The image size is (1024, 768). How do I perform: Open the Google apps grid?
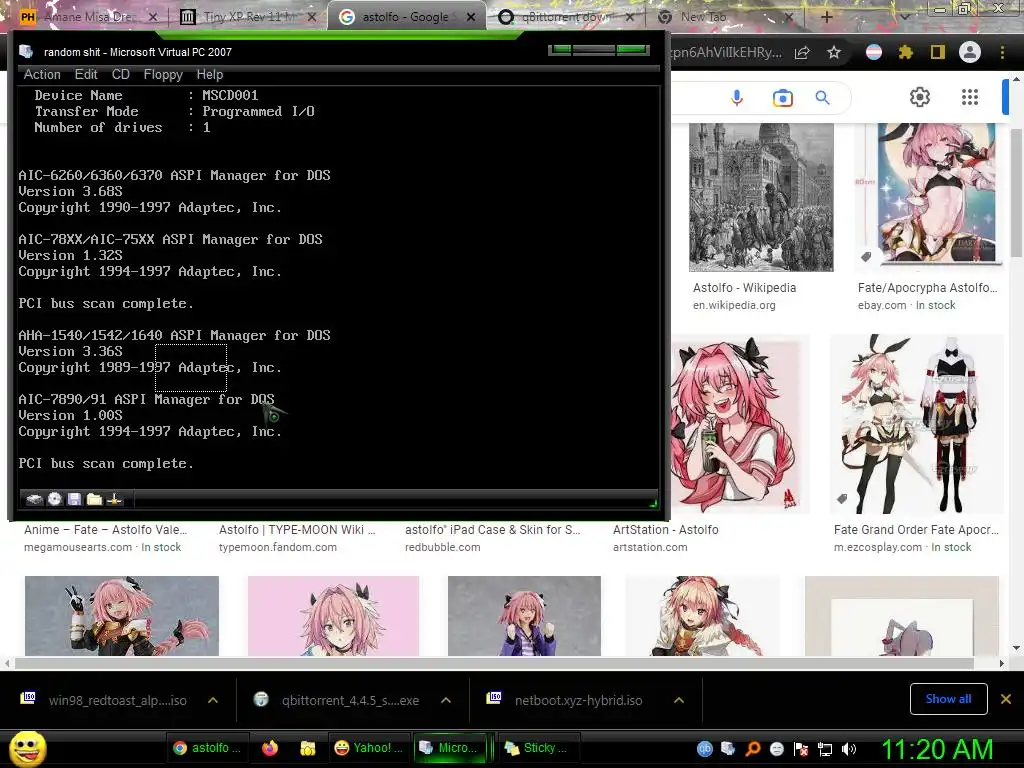tap(970, 97)
